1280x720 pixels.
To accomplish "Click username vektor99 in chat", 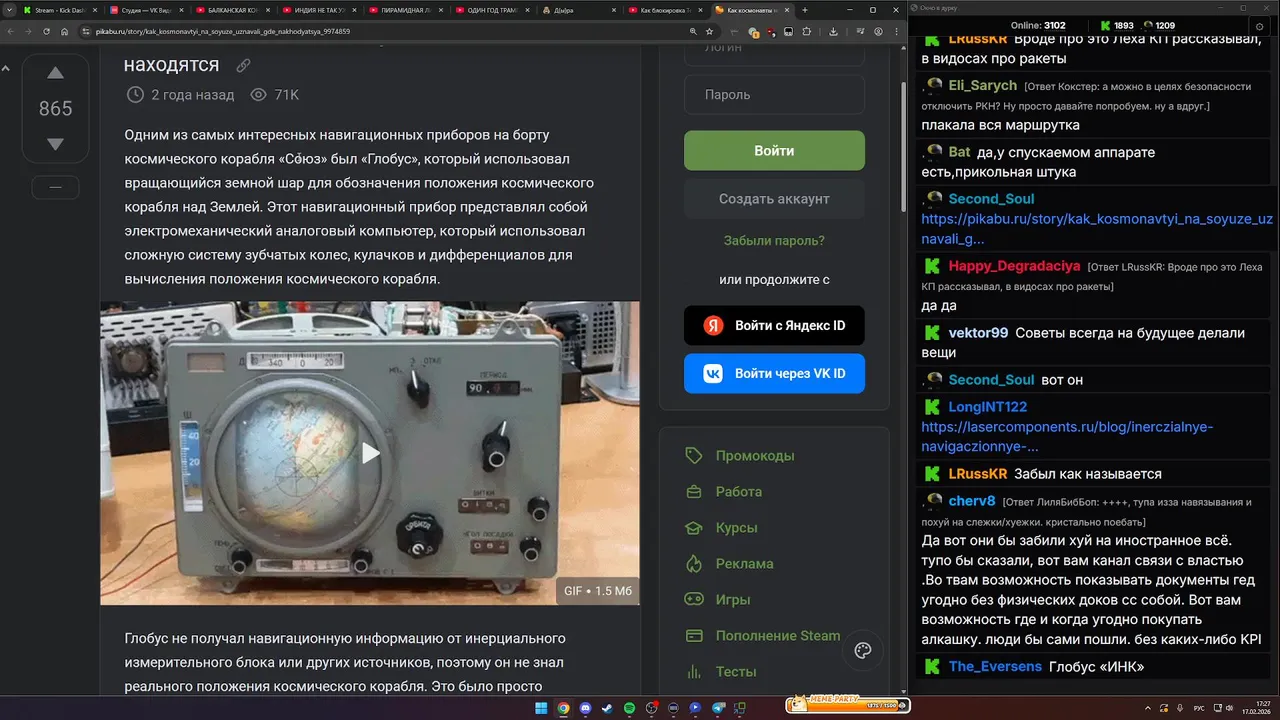I will [978, 333].
